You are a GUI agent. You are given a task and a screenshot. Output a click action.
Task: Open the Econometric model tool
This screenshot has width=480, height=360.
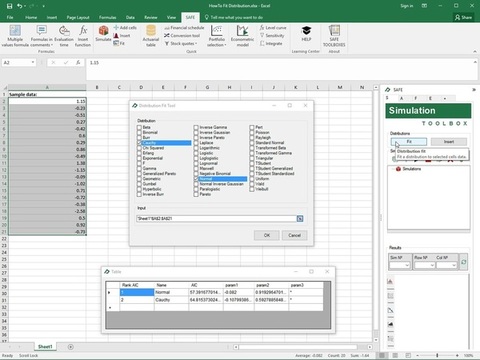(x=242, y=36)
